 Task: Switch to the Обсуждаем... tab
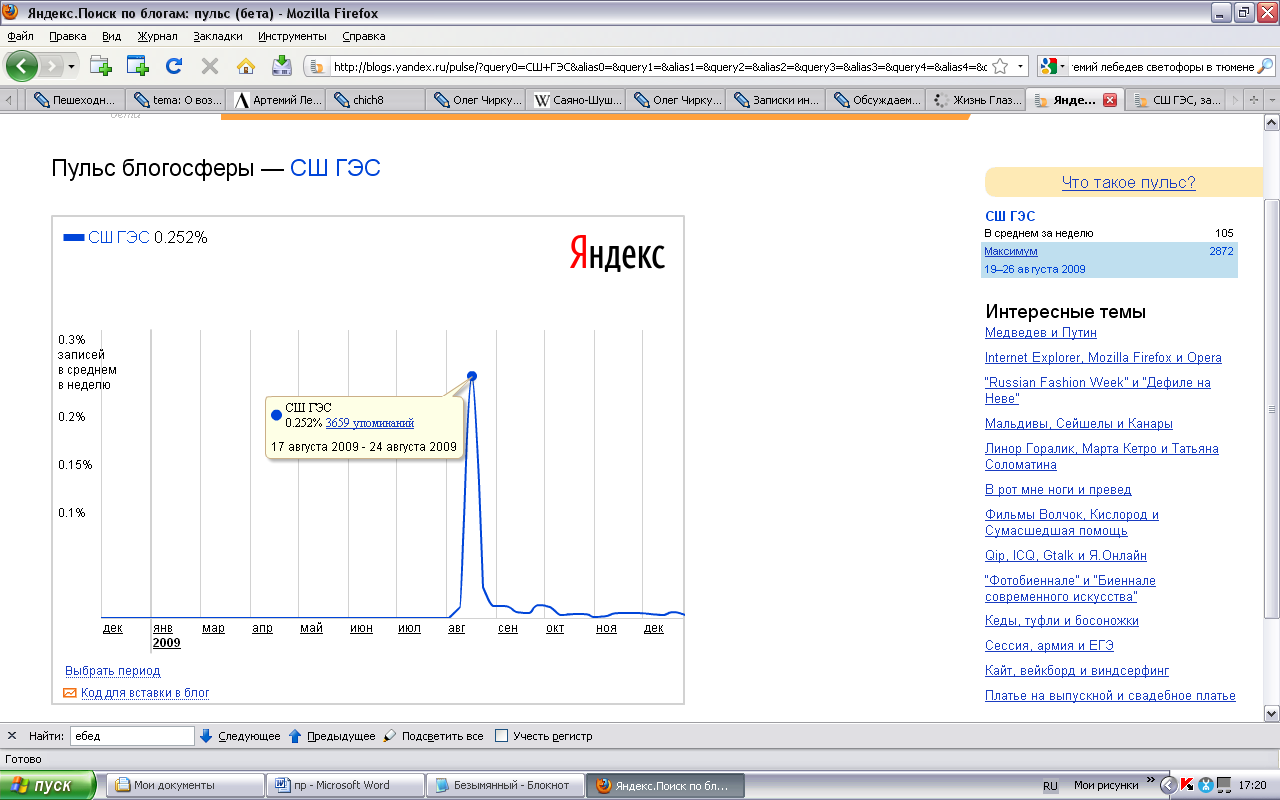tap(877, 100)
